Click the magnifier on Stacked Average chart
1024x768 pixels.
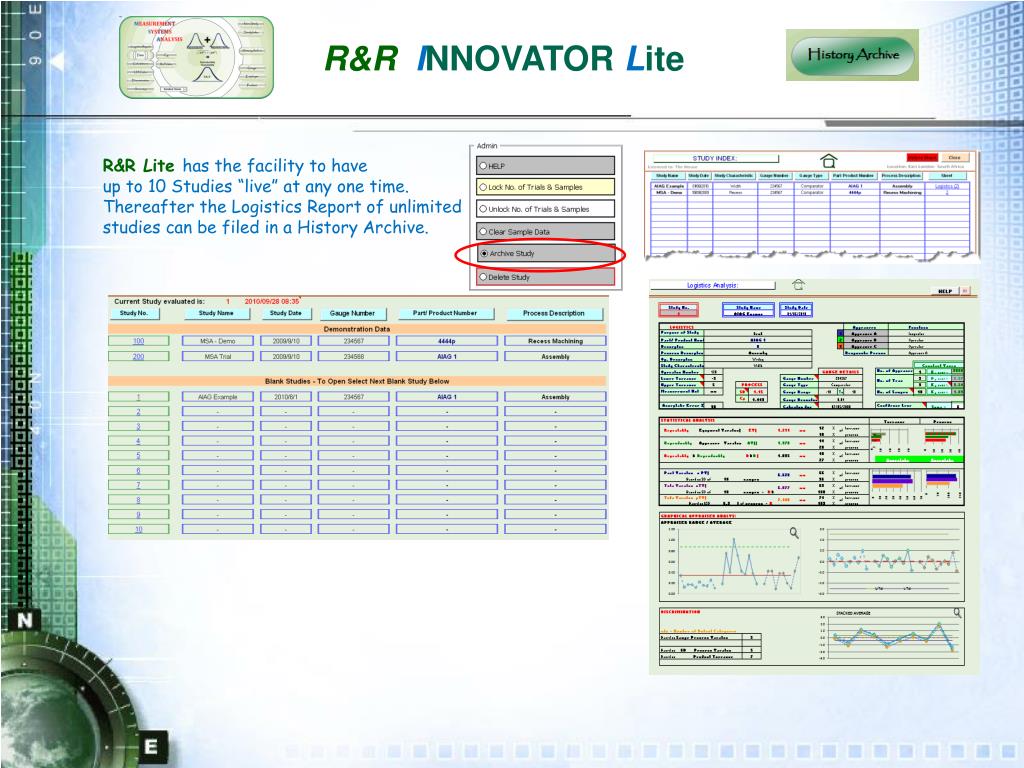coord(957,613)
